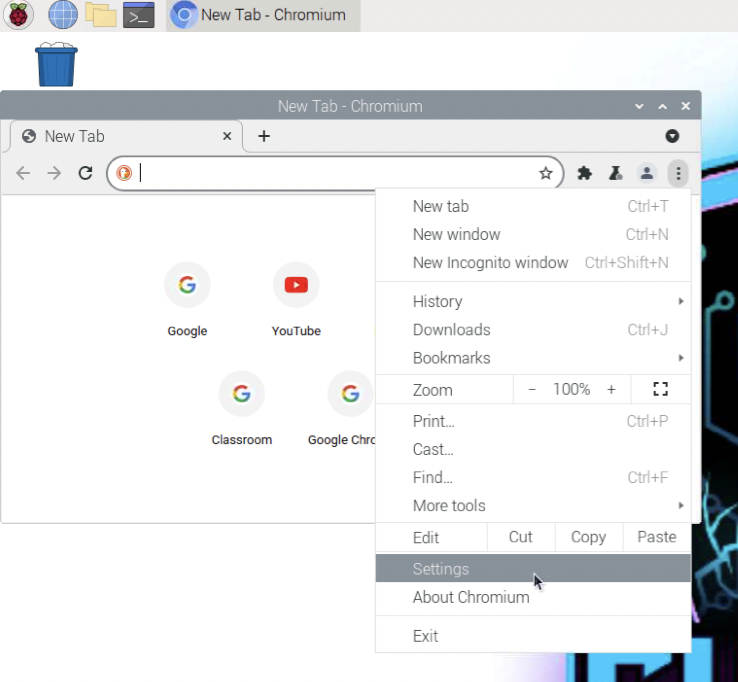Choose New window from the menu
Screen dimensions: 738x682
tap(533, 234)
